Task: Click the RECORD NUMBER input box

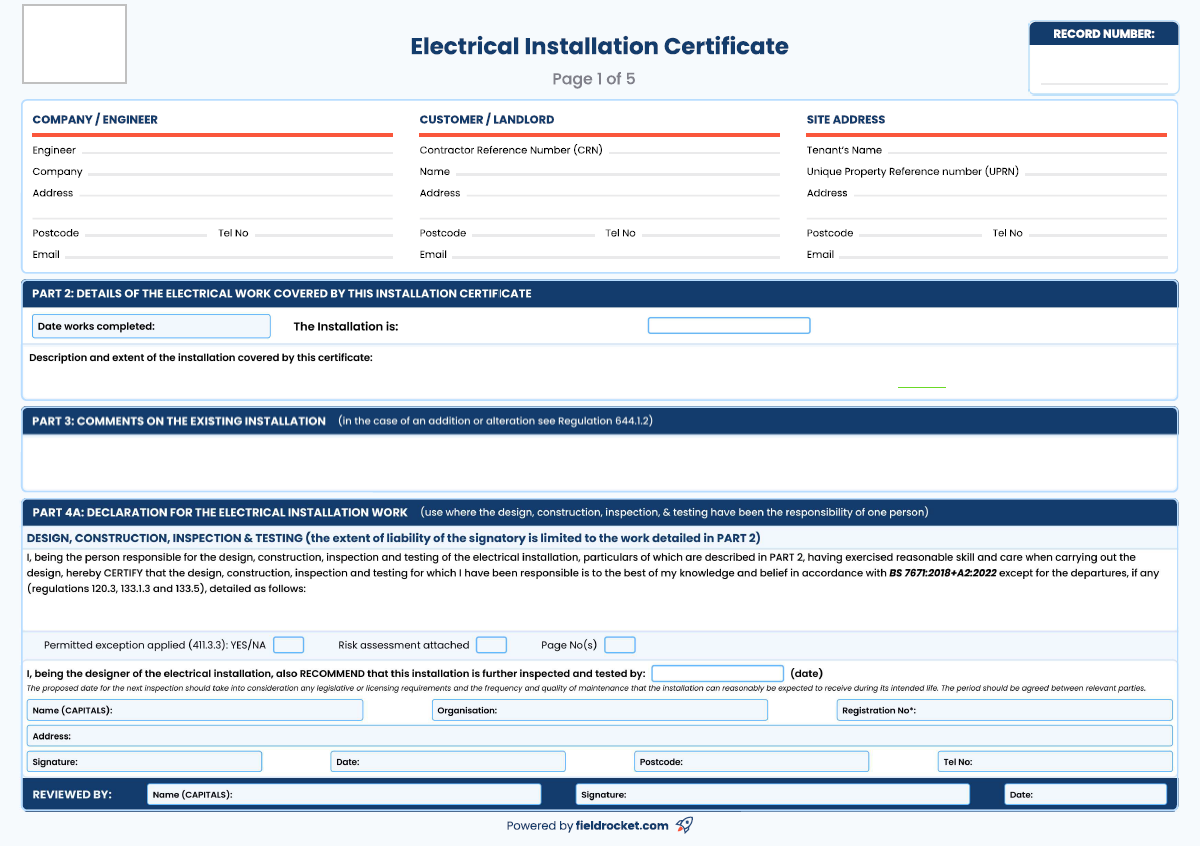Action: click(1103, 75)
